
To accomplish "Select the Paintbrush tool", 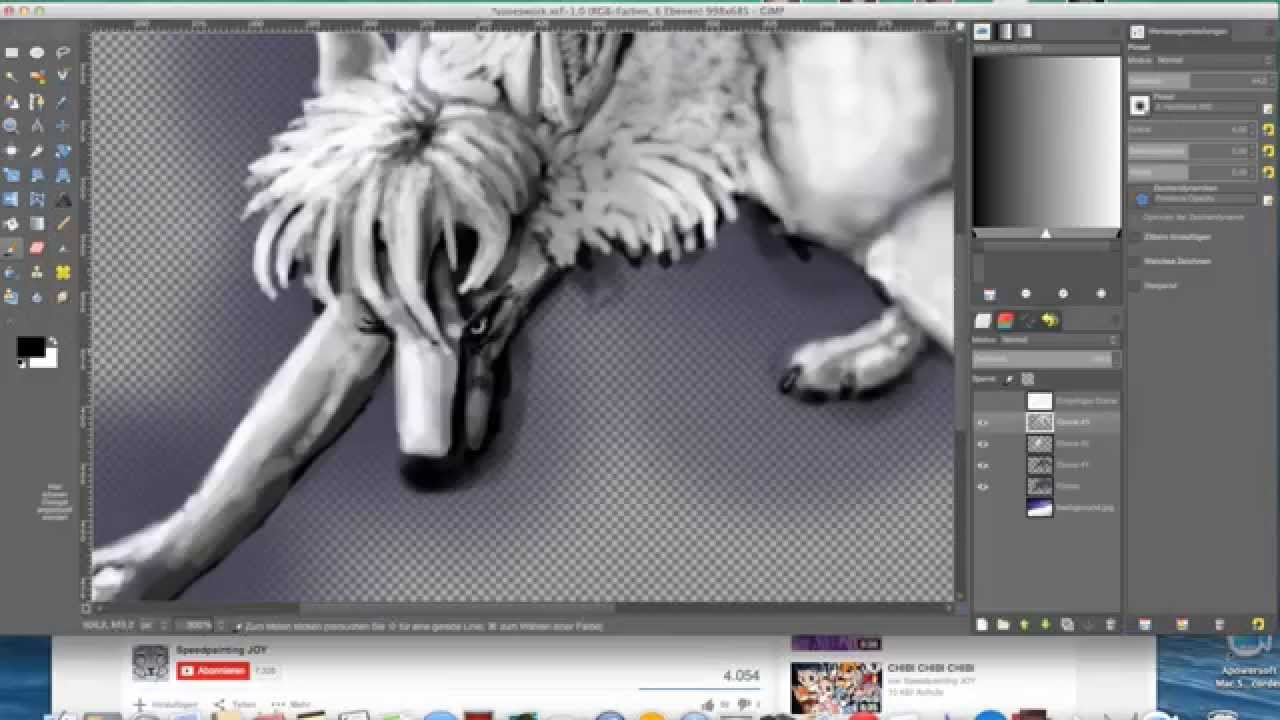I will click(12, 248).
